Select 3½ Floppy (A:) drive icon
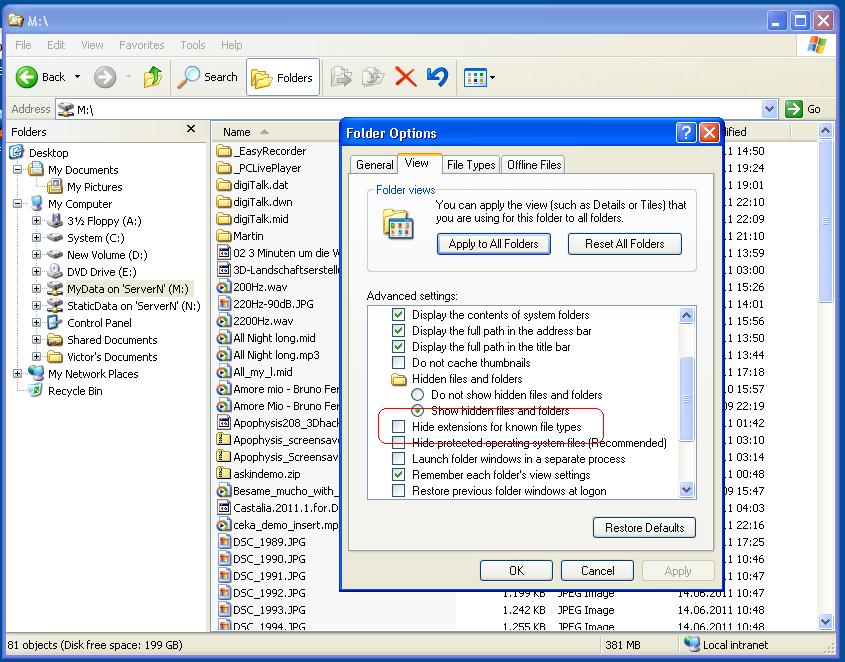845x662 pixels. click(x=54, y=220)
